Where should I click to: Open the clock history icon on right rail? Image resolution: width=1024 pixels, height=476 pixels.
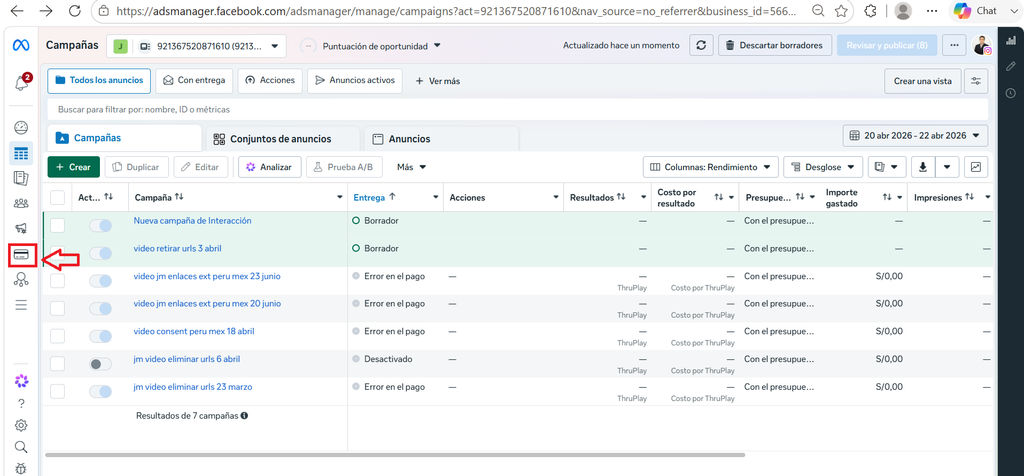(1011, 93)
